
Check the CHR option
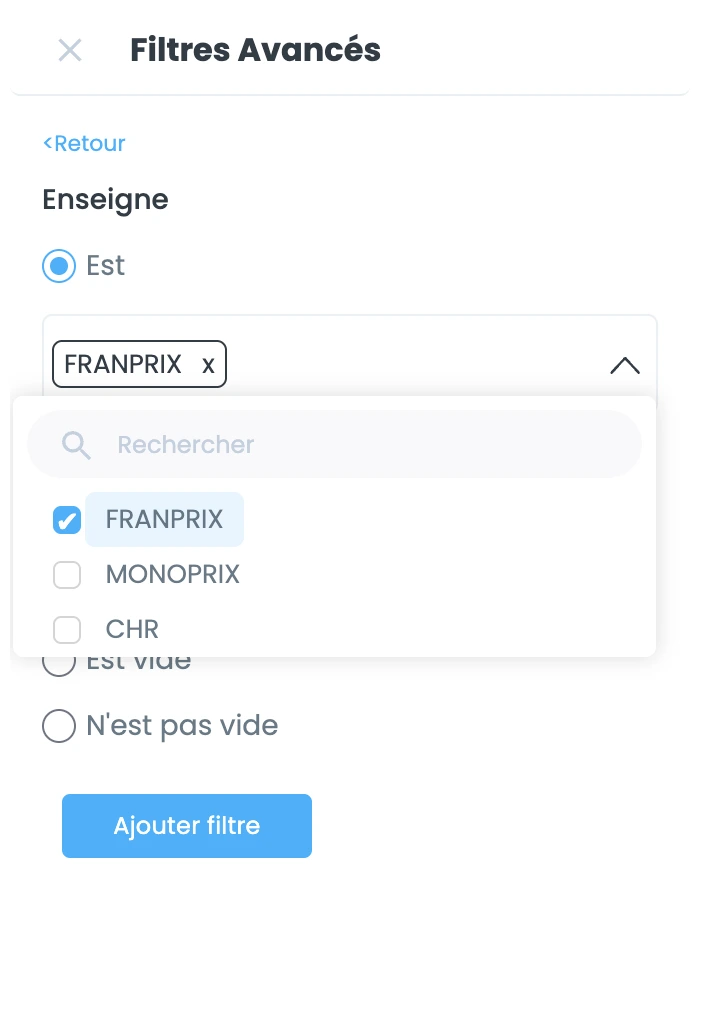[x=67, y=629]
